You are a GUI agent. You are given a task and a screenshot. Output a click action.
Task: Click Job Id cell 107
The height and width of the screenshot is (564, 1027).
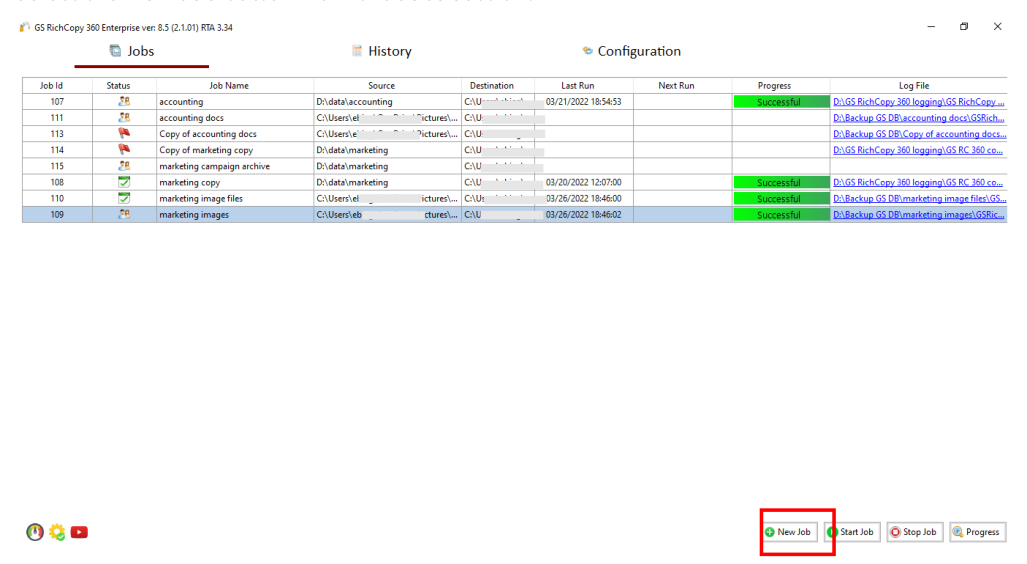tap(57, 102)
